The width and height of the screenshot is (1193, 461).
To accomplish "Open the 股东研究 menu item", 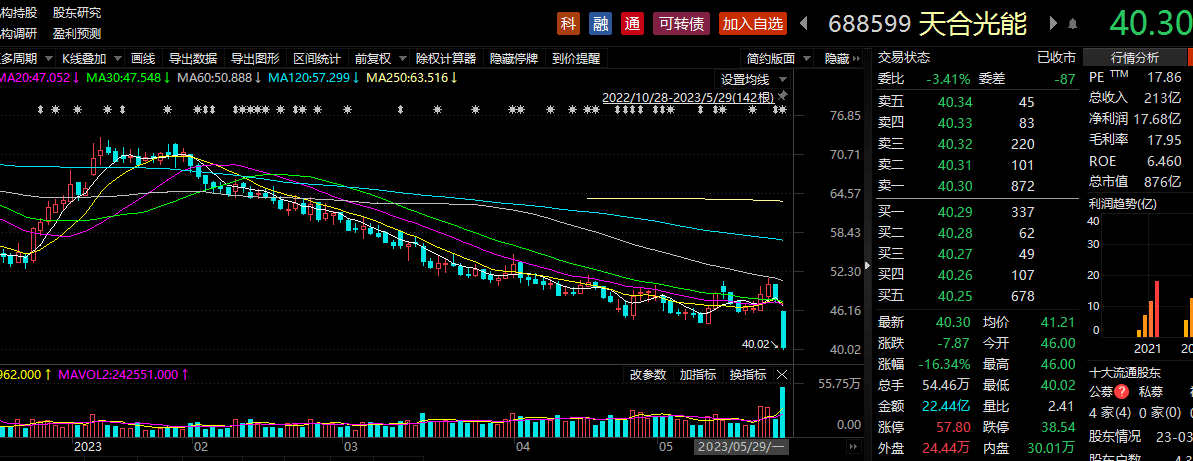I will (x=77, y=13).
